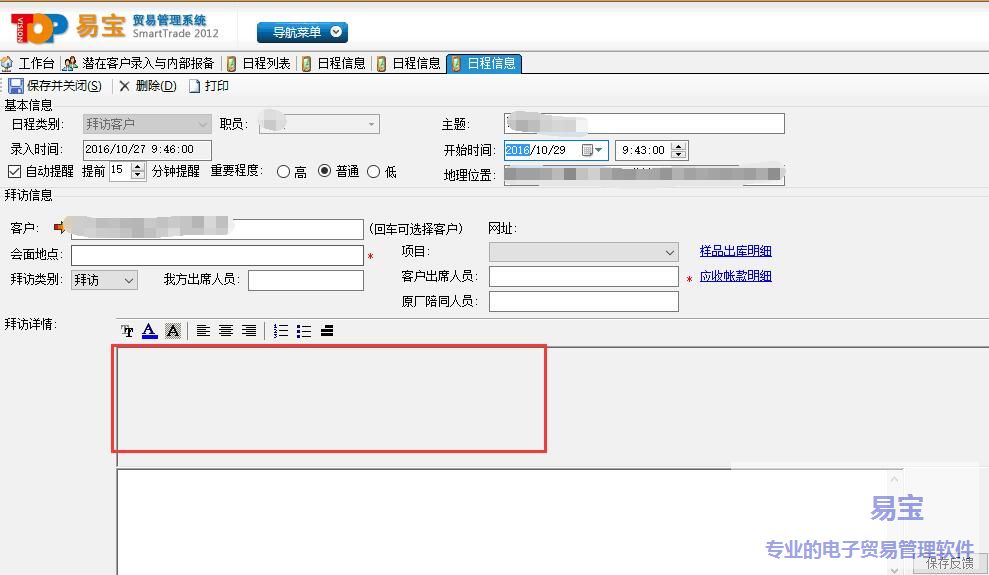Image resolution: width=989 pixels, height=575 pixels.
Task: Select 低 importance radio button
Action: (x=374, y=172)
